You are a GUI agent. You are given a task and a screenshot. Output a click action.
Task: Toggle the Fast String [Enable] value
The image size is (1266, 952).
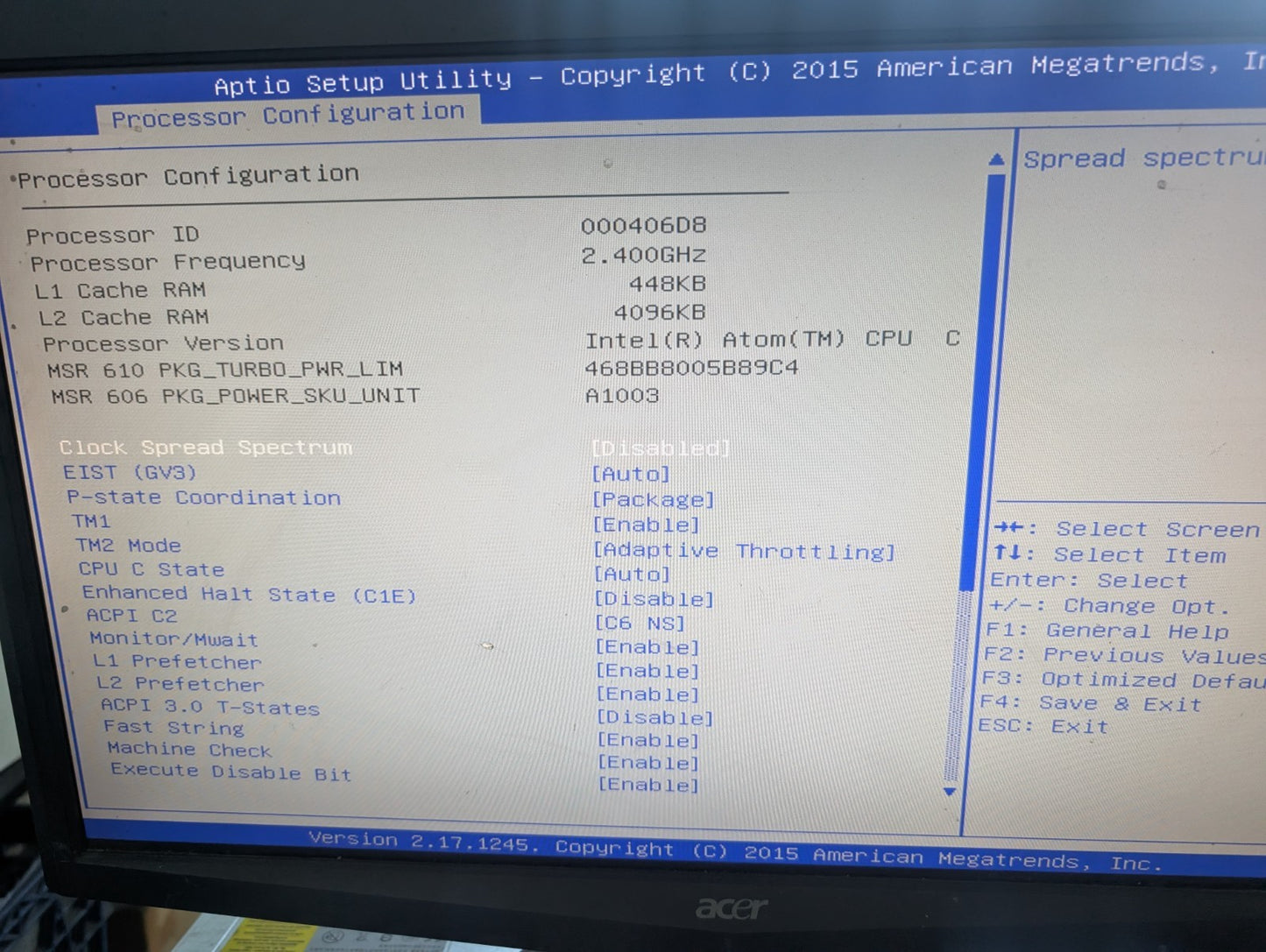[x=648, y=740]
